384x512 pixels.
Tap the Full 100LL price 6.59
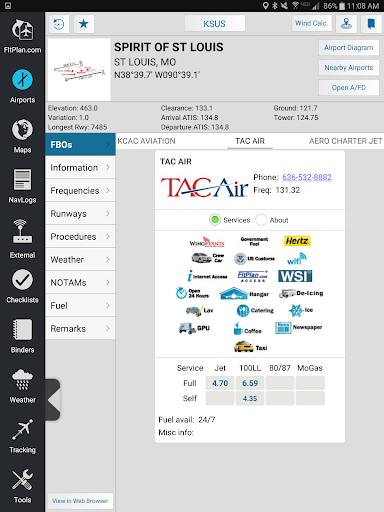[250, 383]
